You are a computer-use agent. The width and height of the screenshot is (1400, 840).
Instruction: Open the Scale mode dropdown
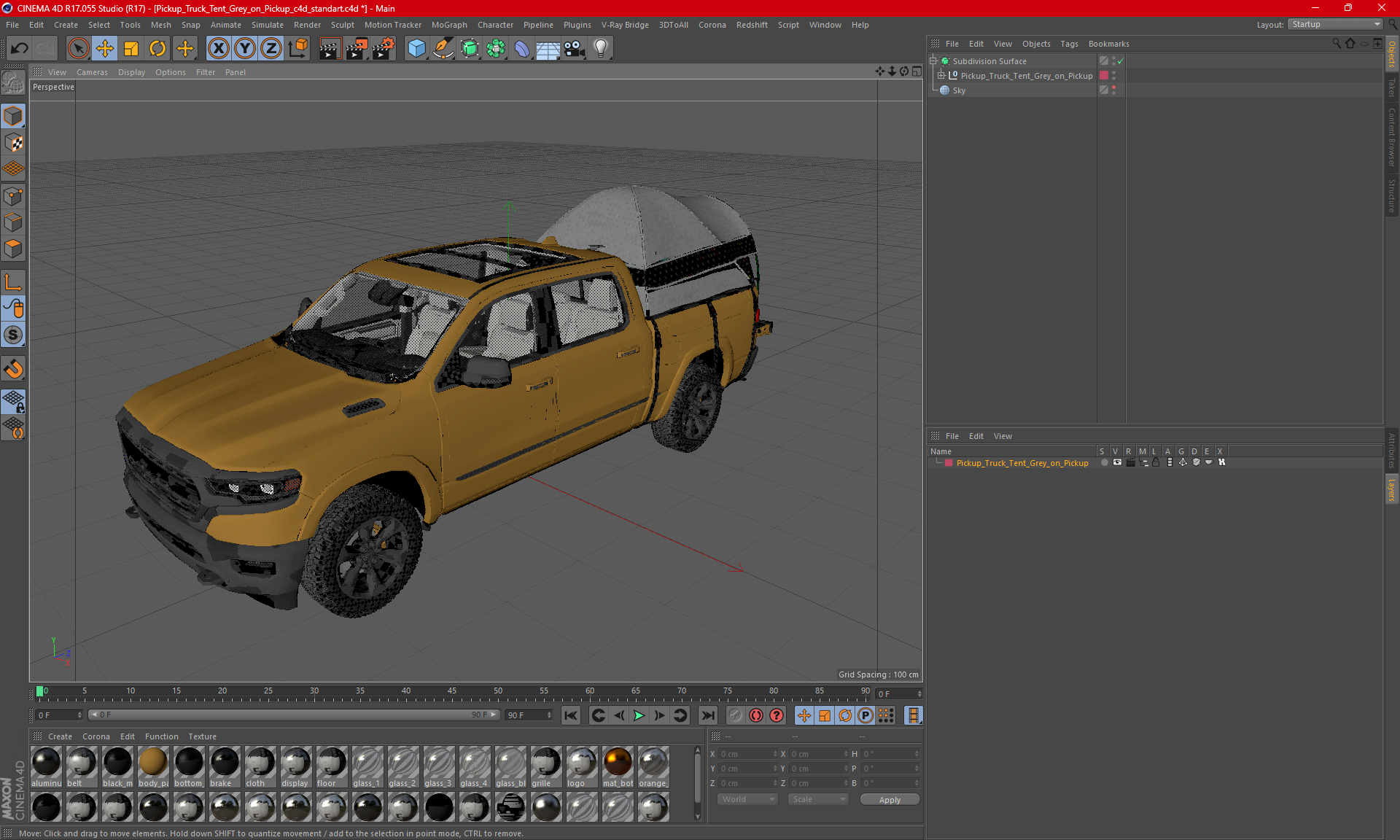pyautogui.click(x=819, y=799)
